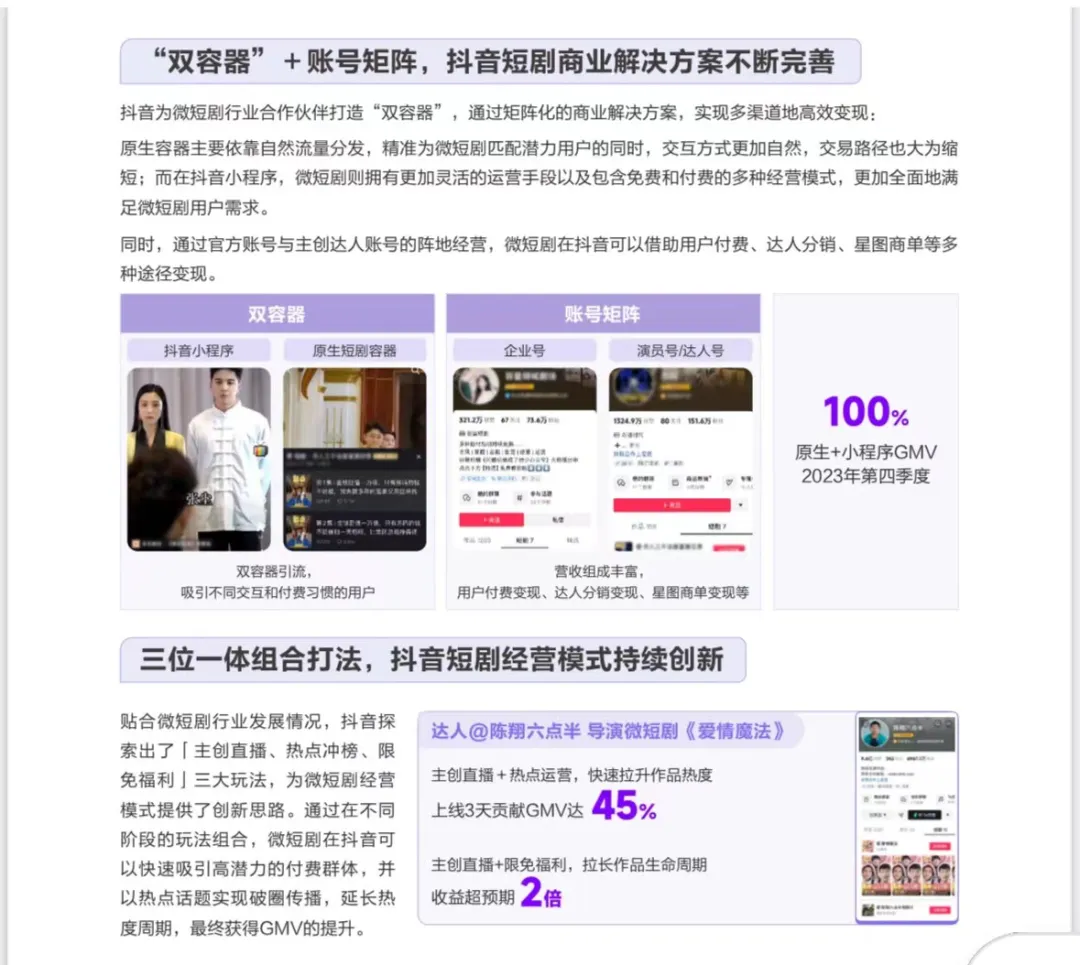1080x965 pixels.
Task: Click the 原生短剧容器 label
Action: 355,351
